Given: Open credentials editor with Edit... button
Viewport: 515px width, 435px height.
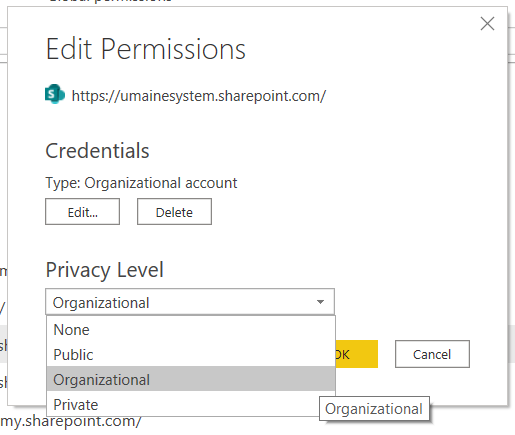Looking at the screenshot, I should (82, 212).
